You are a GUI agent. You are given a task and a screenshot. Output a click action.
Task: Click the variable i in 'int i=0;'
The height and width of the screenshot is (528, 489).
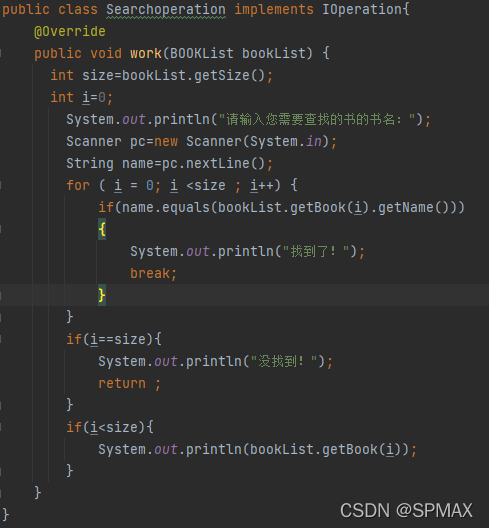(86, 97)
